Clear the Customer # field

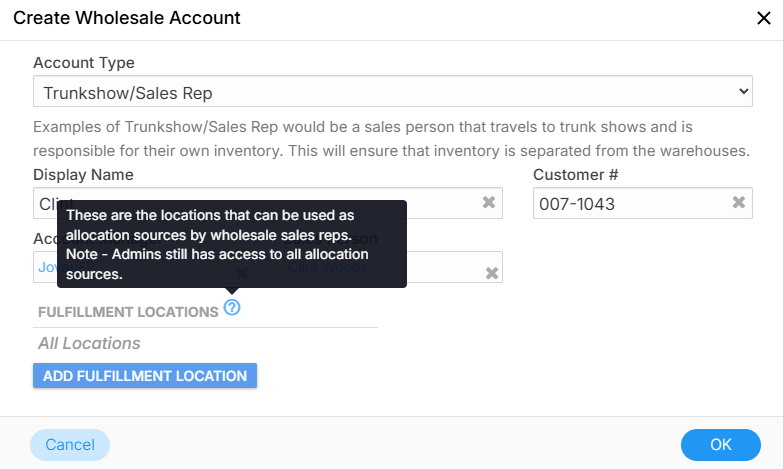739,202
